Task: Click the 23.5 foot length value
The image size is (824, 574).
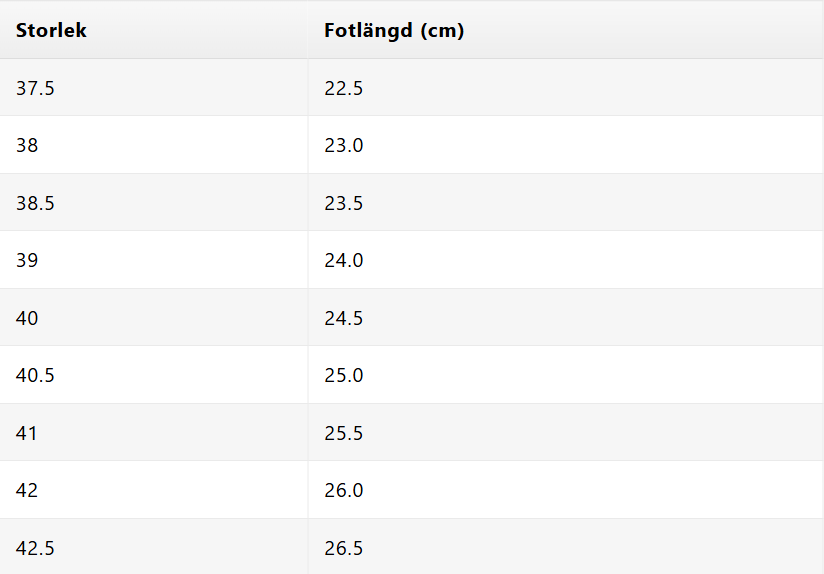Action: (343, 203)
